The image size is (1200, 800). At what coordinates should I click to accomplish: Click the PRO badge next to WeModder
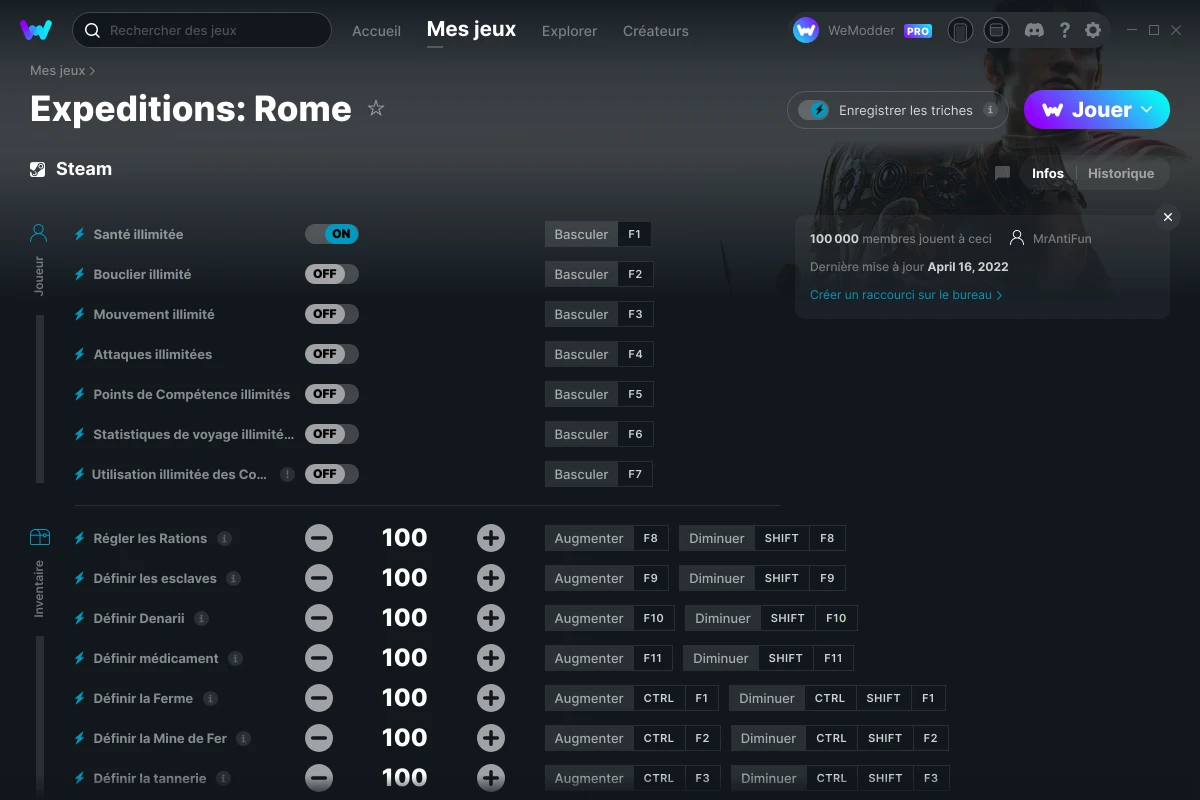coord(918,31)
